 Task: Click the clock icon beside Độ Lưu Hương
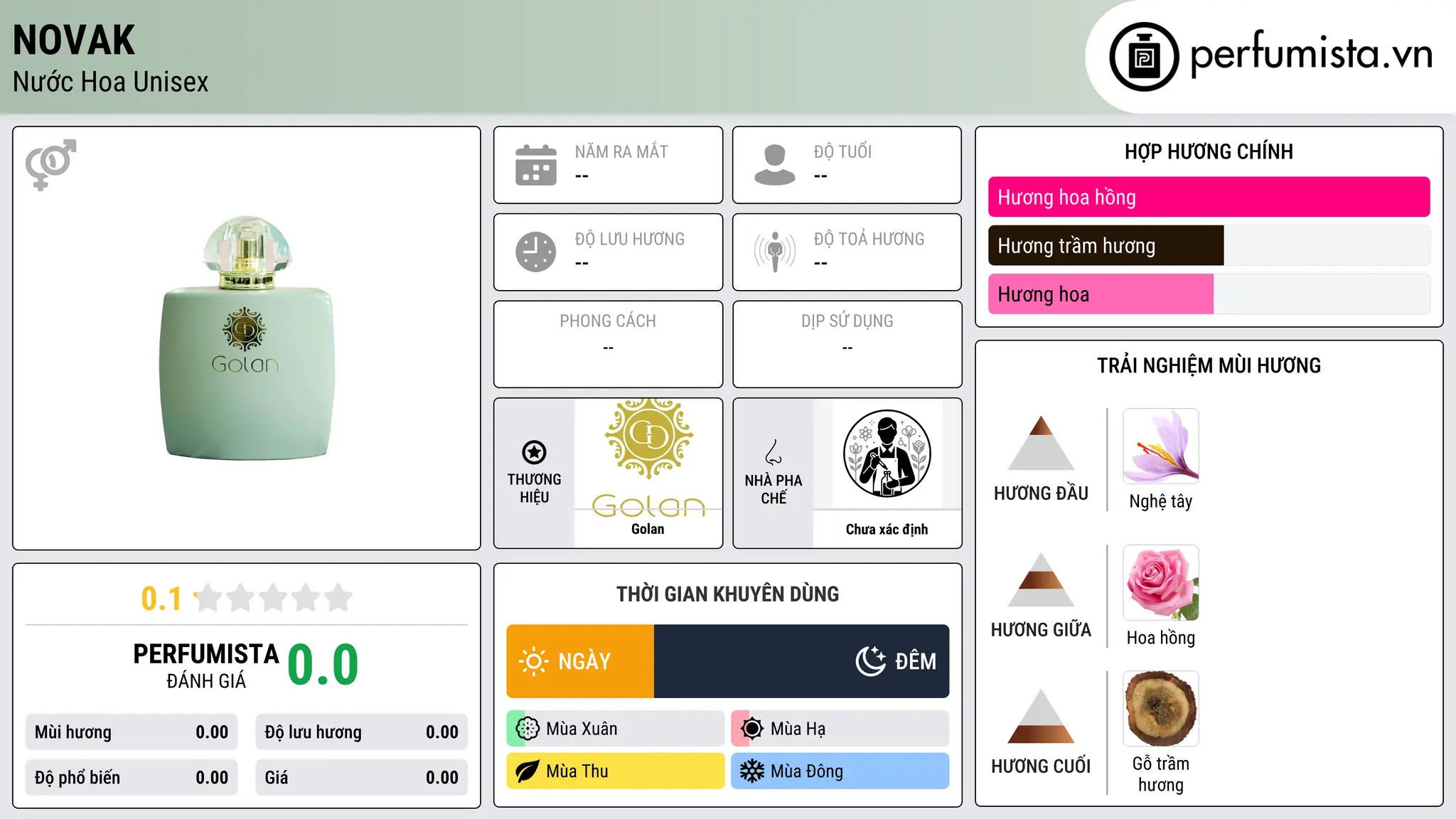click(x=536, y=252)
